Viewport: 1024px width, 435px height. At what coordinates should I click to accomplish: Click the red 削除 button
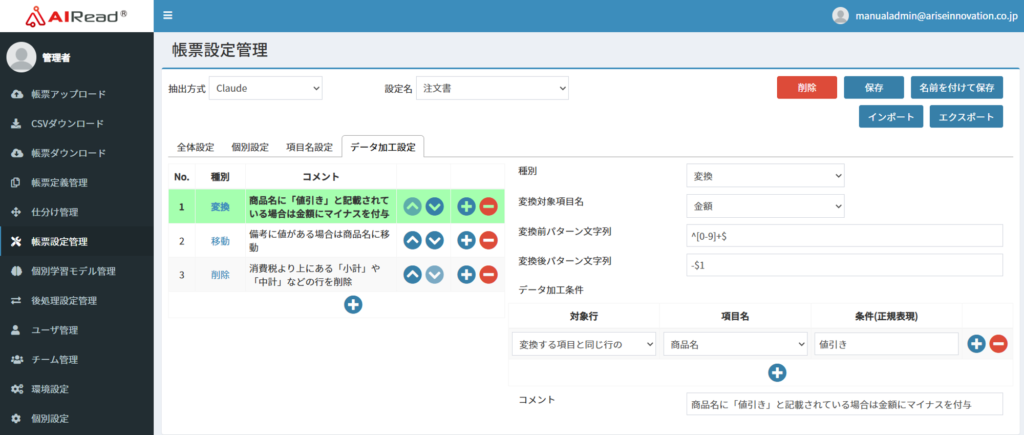click(x=807, y=88)
